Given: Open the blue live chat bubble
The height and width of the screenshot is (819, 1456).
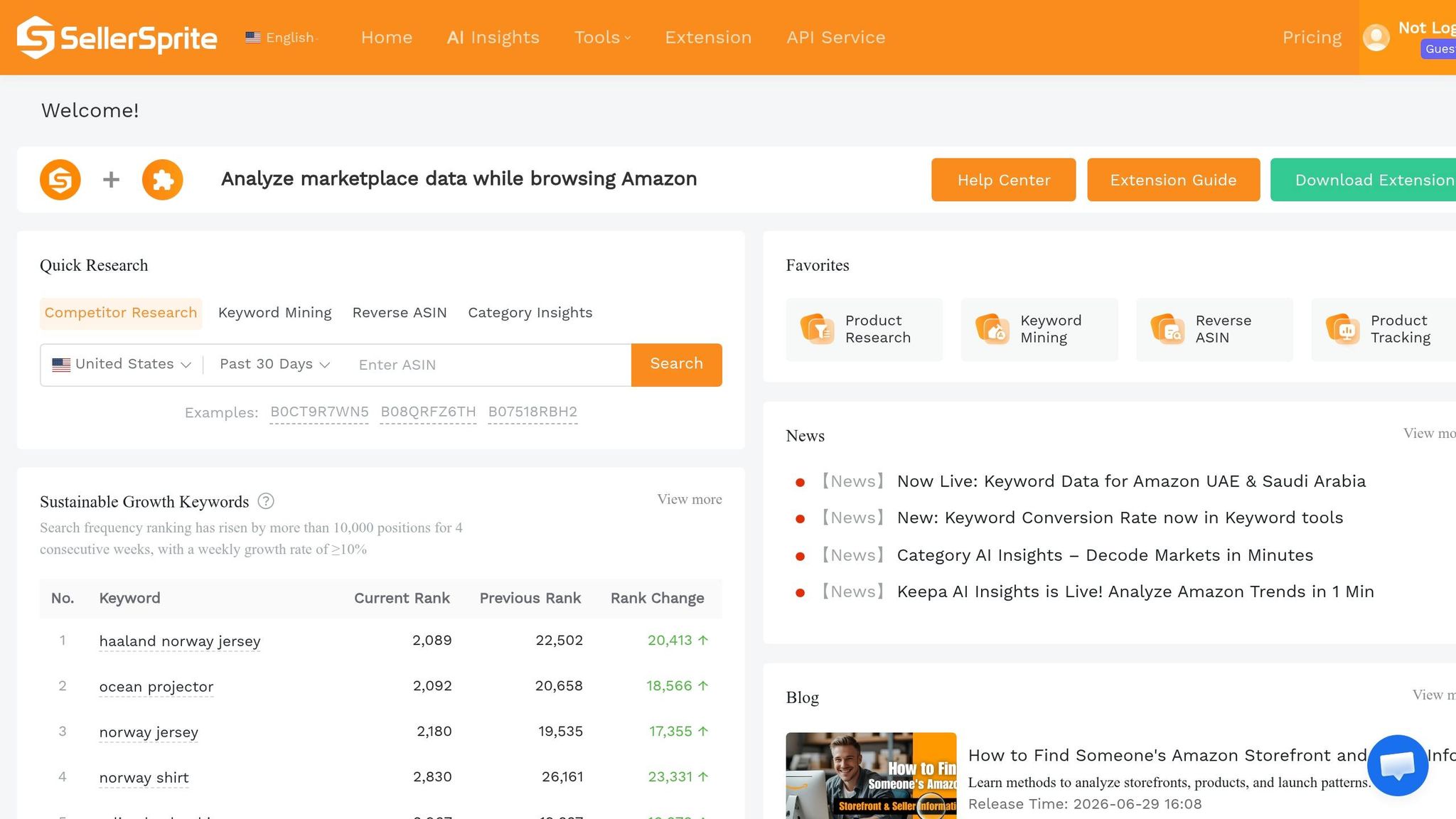Looking at the screenshot, I should point(1398,766).
